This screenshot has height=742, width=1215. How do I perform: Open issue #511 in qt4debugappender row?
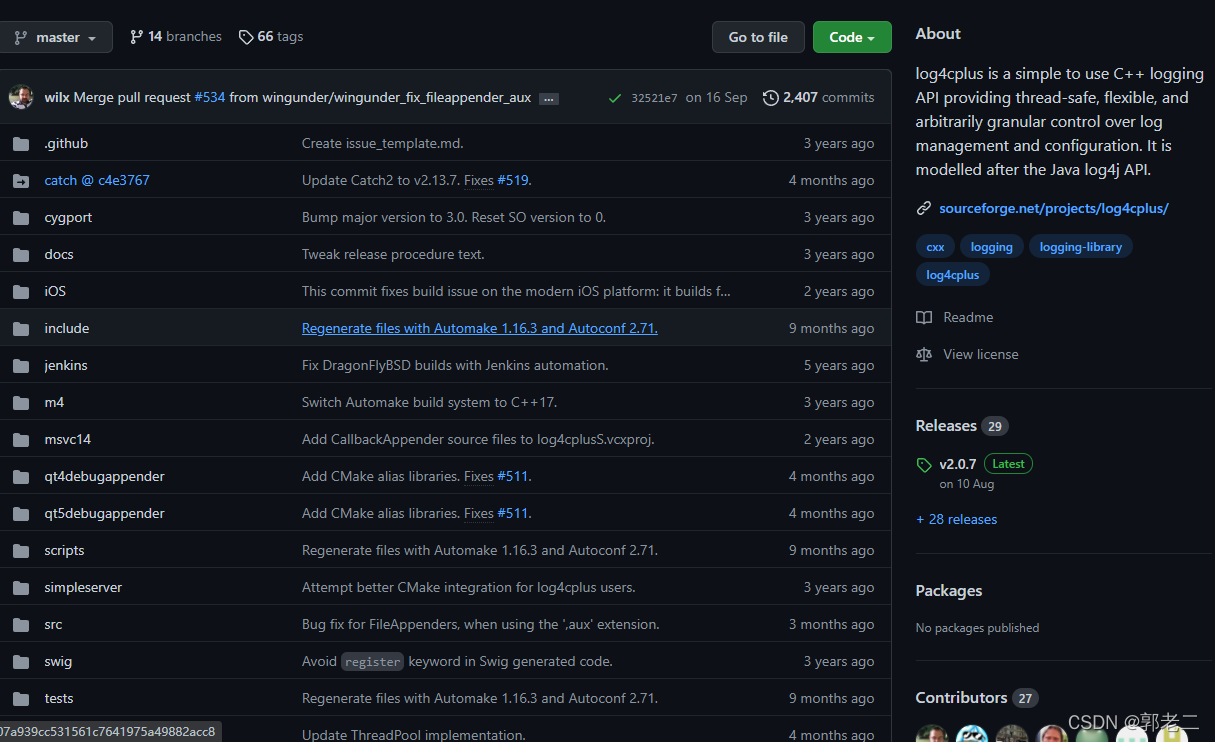click(513, 477)
